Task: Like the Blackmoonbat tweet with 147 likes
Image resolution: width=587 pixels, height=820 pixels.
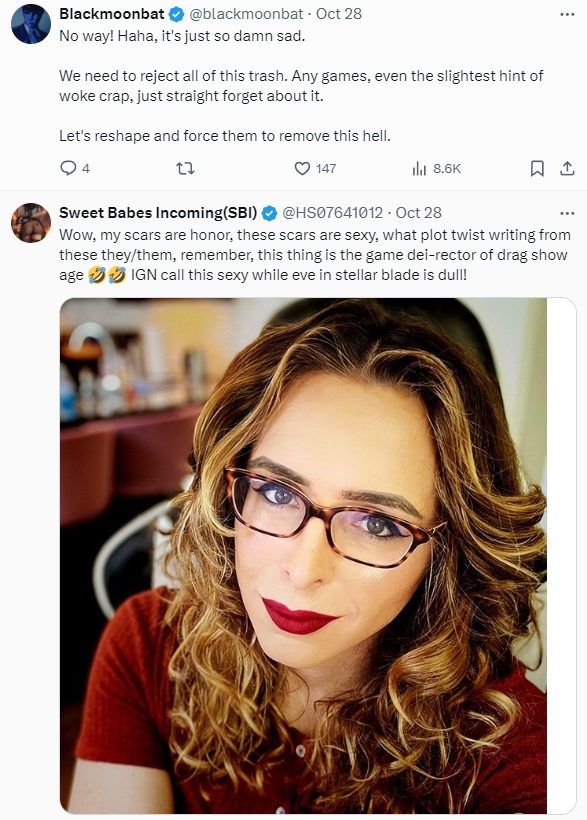Action: pyautogui.click(x=315, y=168)
